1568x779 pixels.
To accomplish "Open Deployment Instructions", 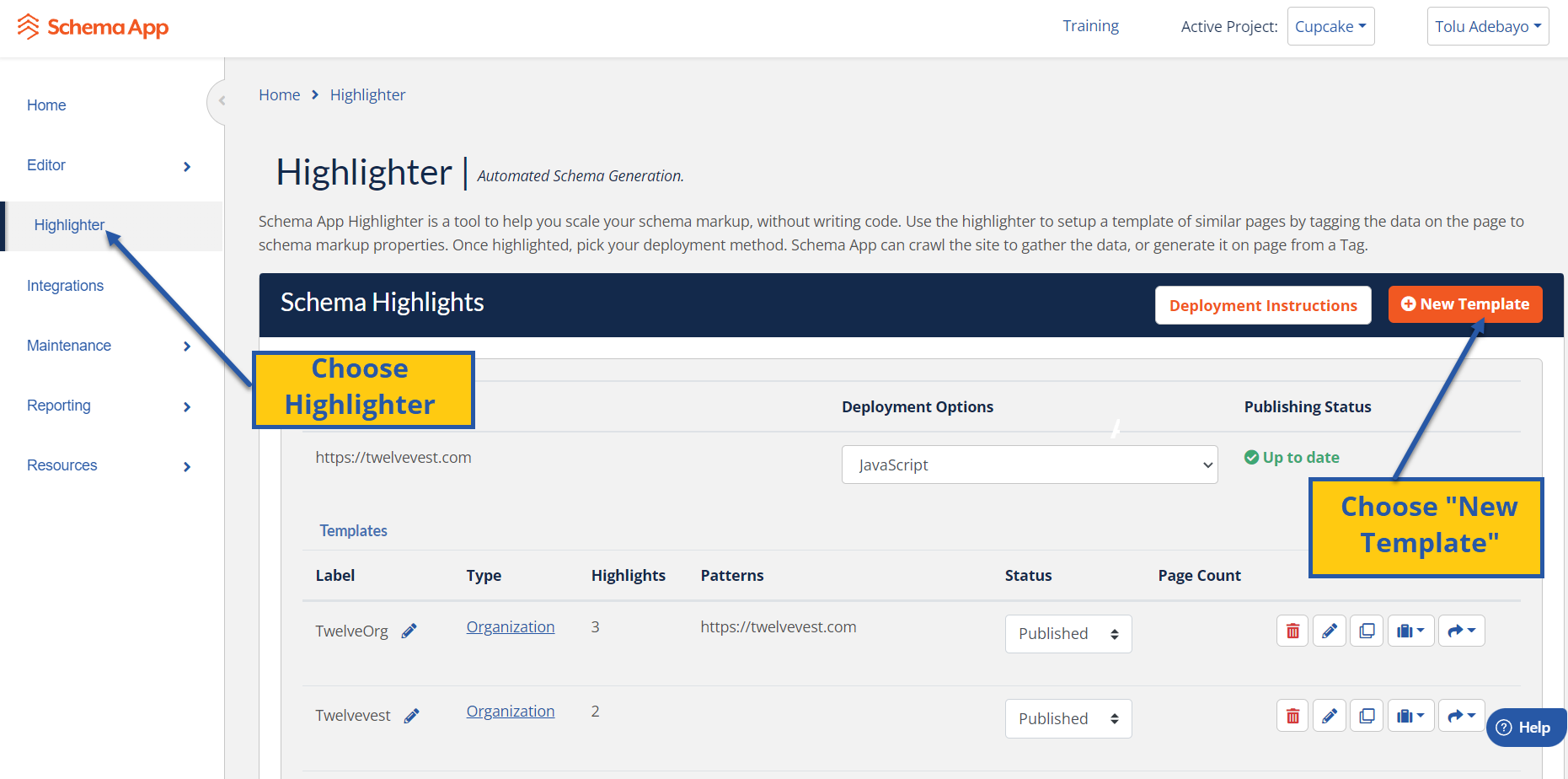I will [x=1263, y=305].
